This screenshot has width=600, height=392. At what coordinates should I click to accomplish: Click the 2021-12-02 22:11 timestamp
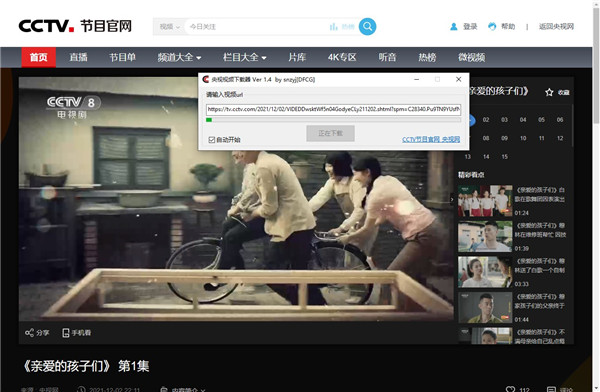(x=114, y=389)
